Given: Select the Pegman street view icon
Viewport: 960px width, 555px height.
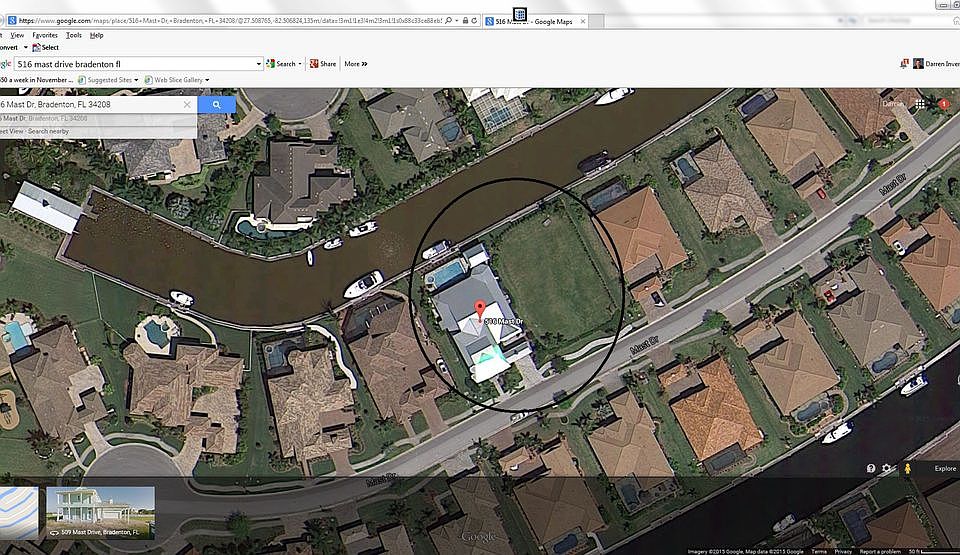Looking at the screenshot, I should tap(907, 469).
